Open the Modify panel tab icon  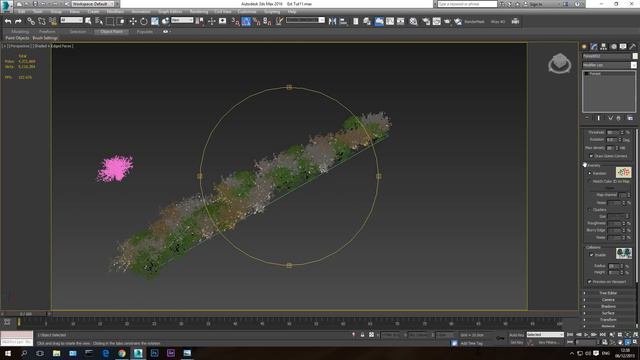(594, 47)
